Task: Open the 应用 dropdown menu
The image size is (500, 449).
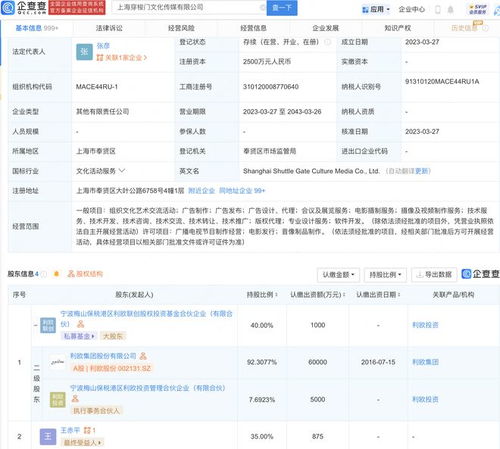Action: click(x=376, y=9)
